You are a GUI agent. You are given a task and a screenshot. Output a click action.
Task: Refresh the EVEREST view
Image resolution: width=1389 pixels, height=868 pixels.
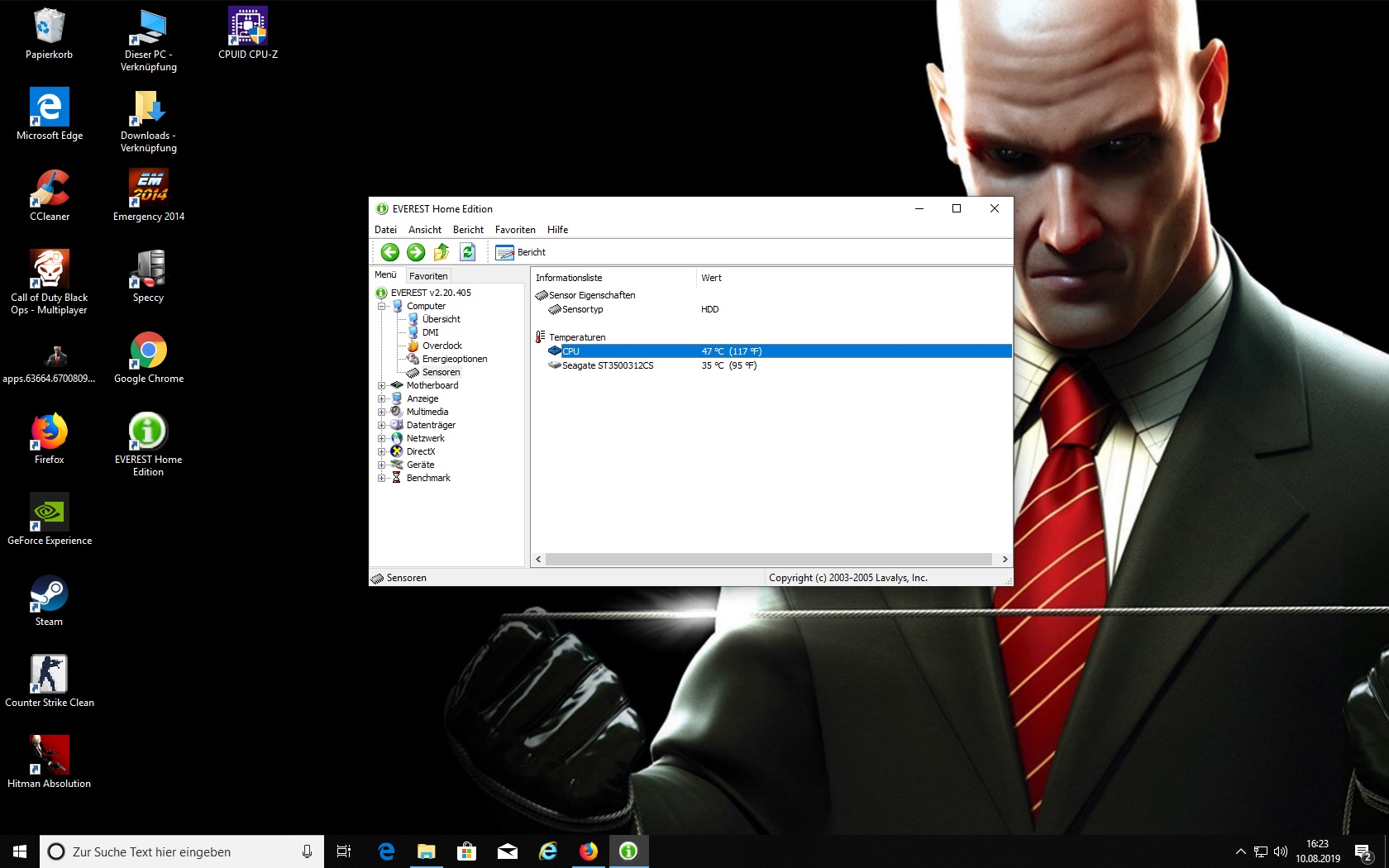(467, 252)
